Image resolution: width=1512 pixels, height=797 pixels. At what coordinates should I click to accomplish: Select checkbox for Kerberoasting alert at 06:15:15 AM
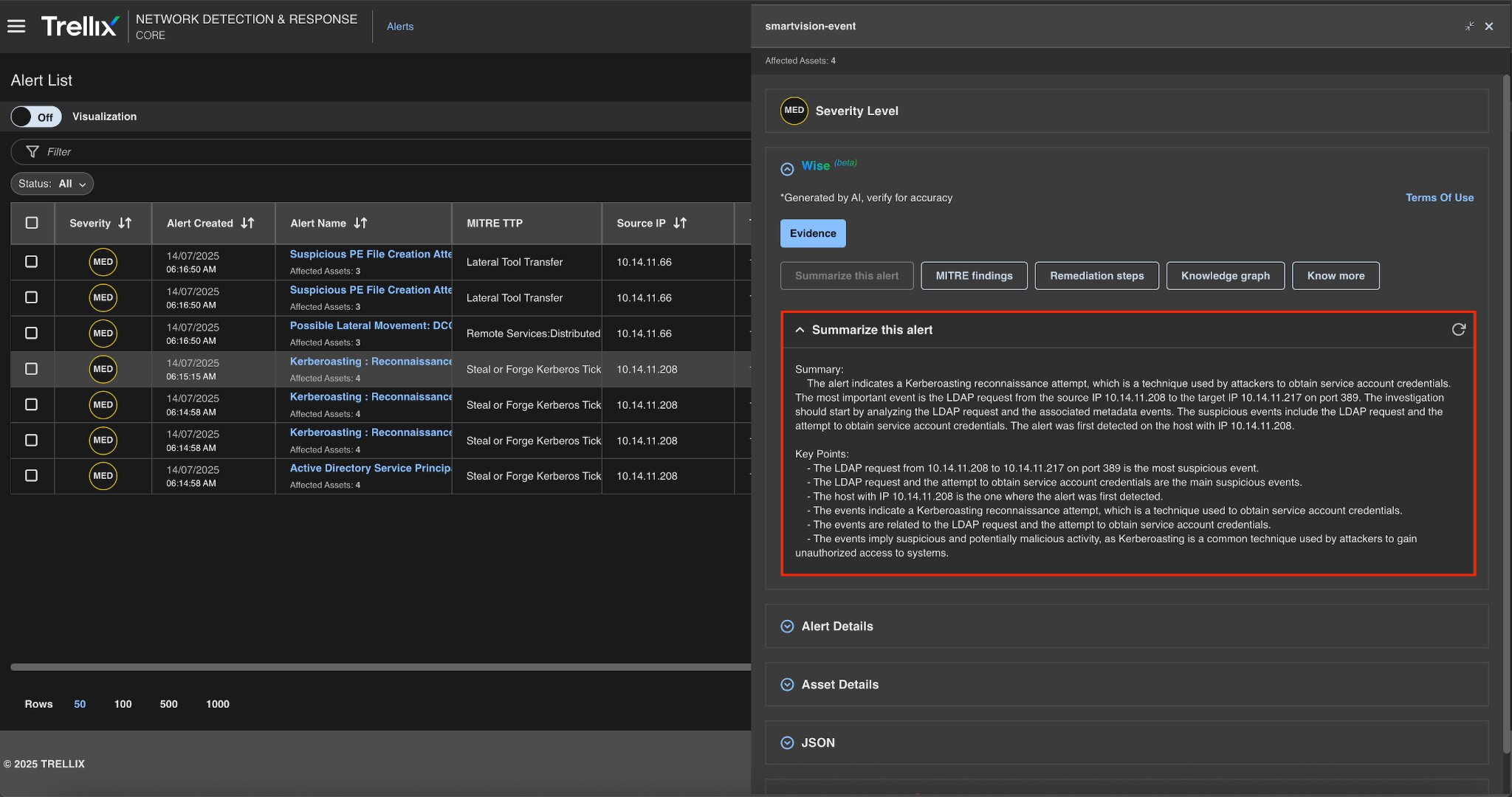pyautogui.click(x=32, y=369)
